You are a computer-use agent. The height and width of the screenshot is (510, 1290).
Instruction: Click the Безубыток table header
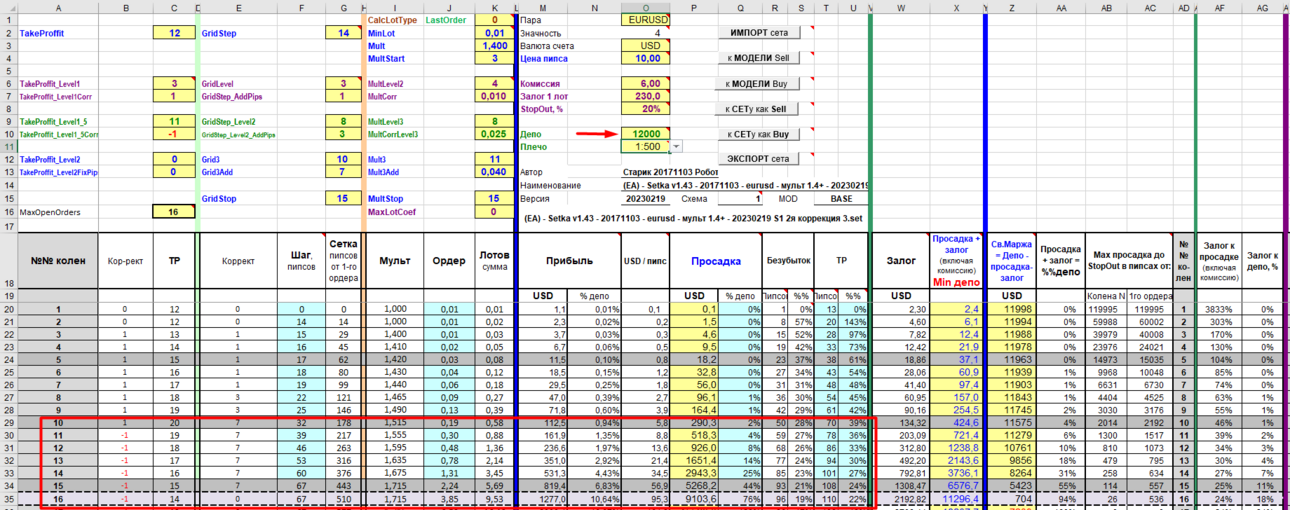790,260
